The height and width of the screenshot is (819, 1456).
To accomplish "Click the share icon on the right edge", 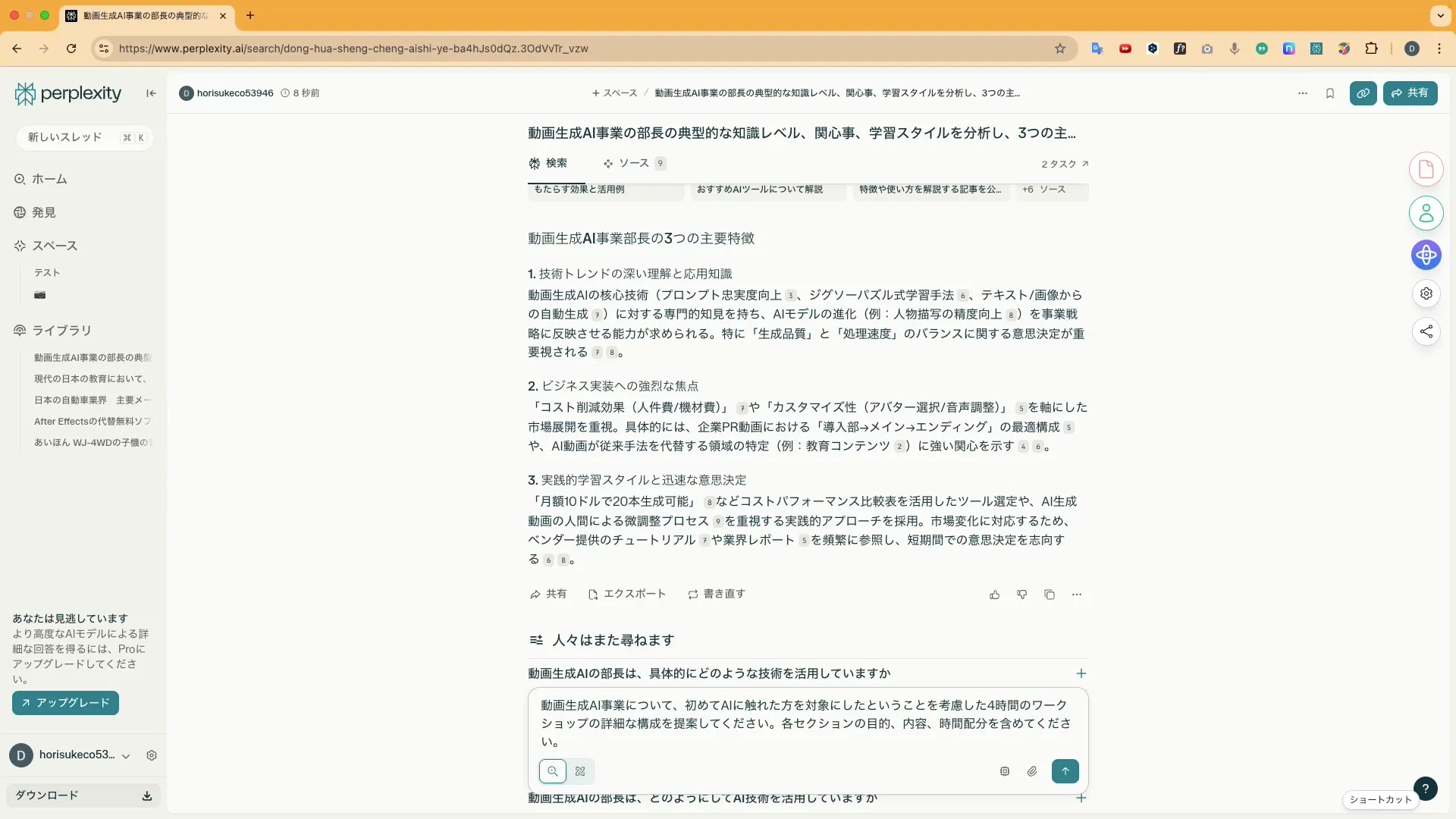I will tap(1426, 331).
